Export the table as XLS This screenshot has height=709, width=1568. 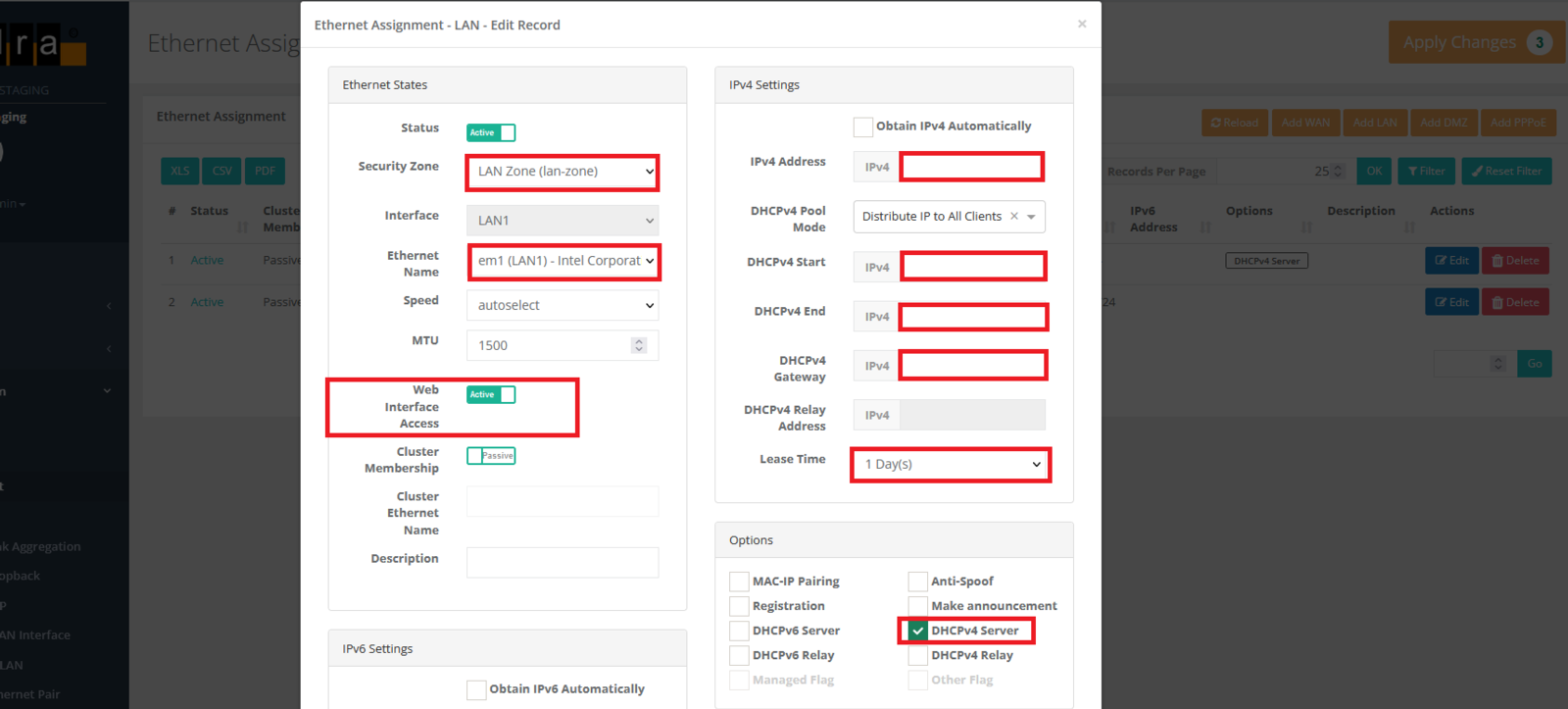click(x=180, y=171)
